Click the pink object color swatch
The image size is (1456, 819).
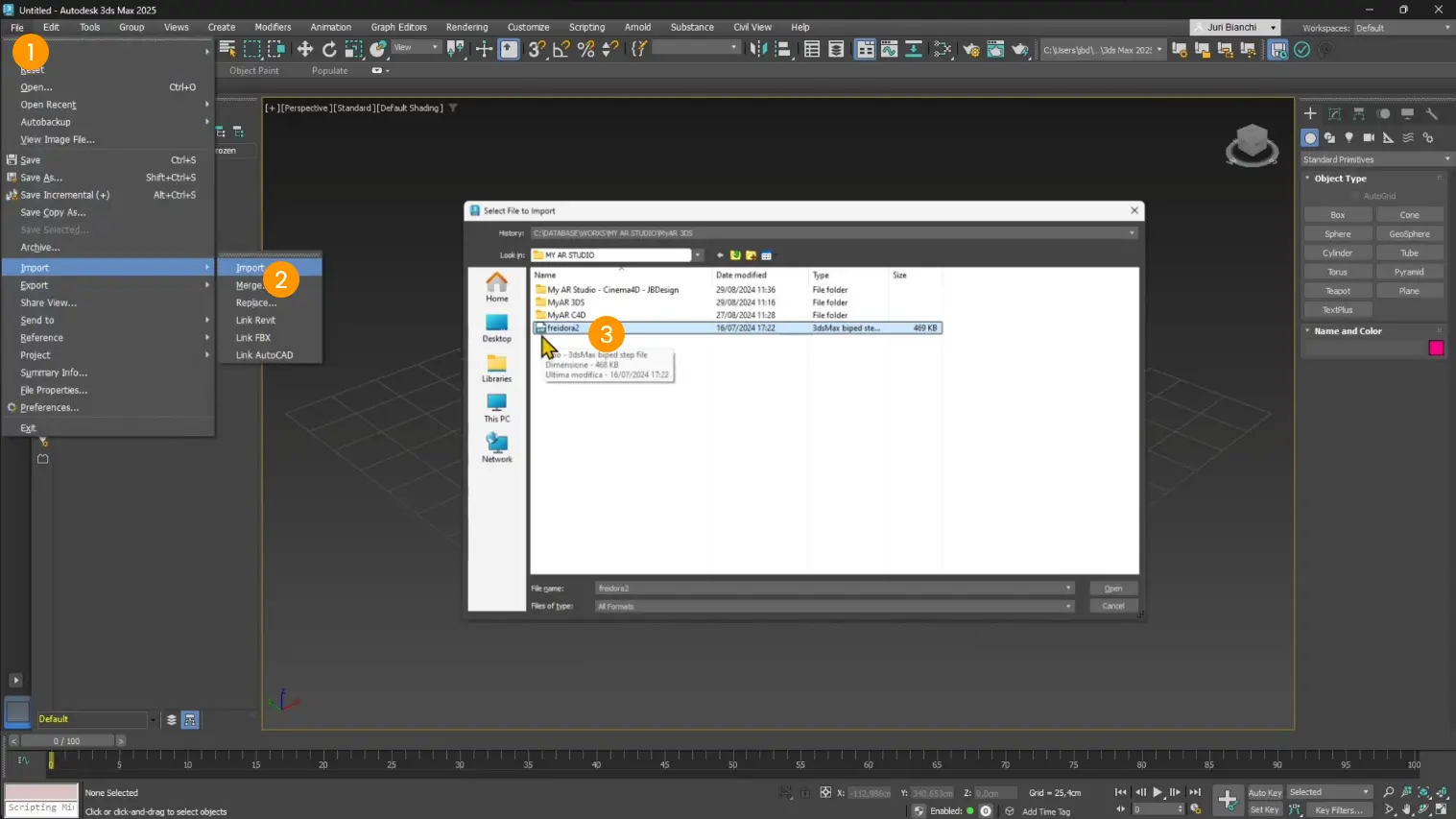(x=1436, y=348)
